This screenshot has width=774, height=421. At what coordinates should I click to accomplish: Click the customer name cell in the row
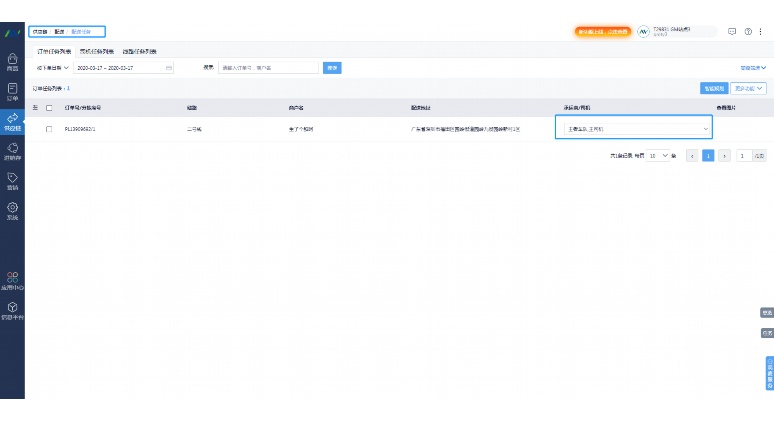(301, 129)
